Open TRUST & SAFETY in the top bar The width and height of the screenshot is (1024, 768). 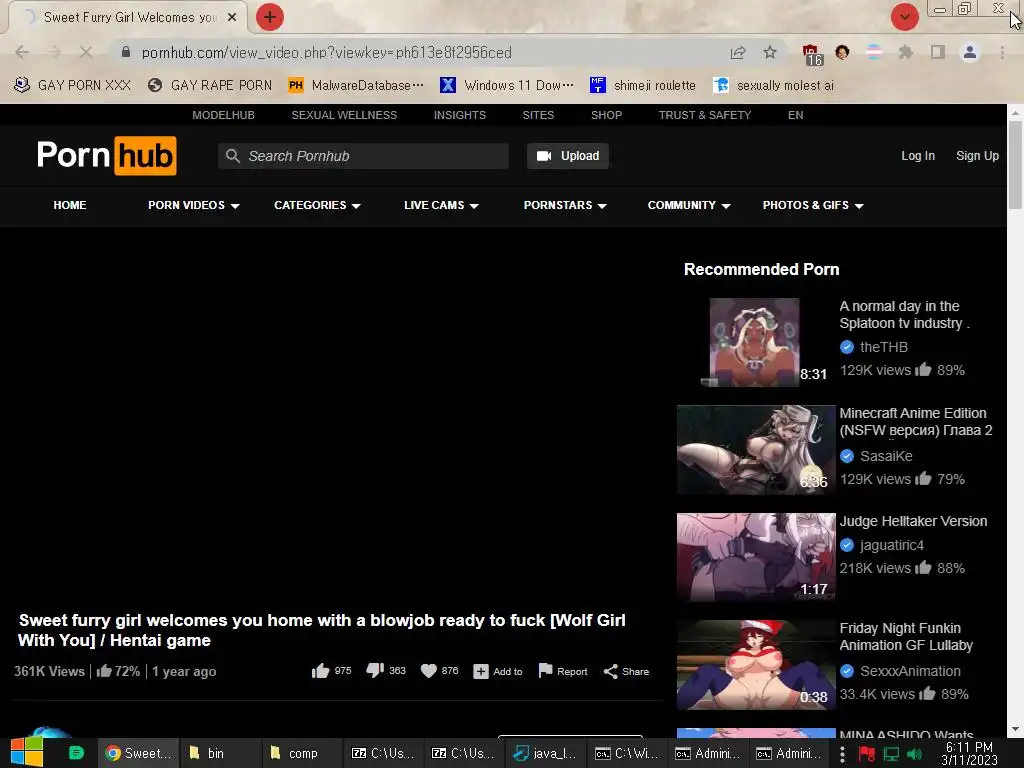[x=705, y=115]
